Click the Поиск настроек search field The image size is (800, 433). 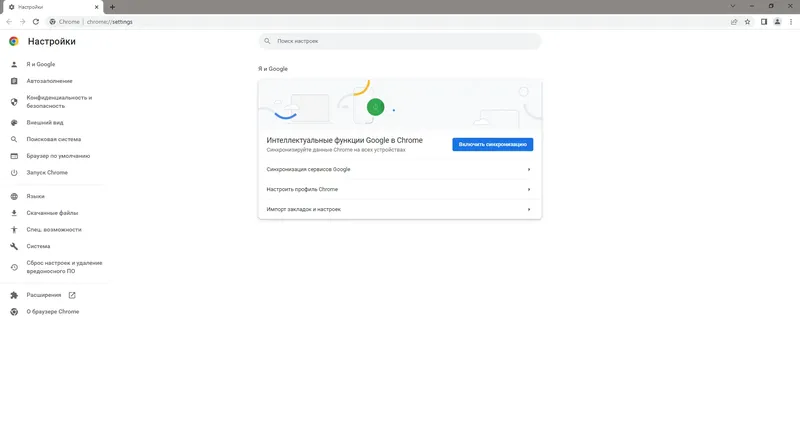(x=399, y=41)
